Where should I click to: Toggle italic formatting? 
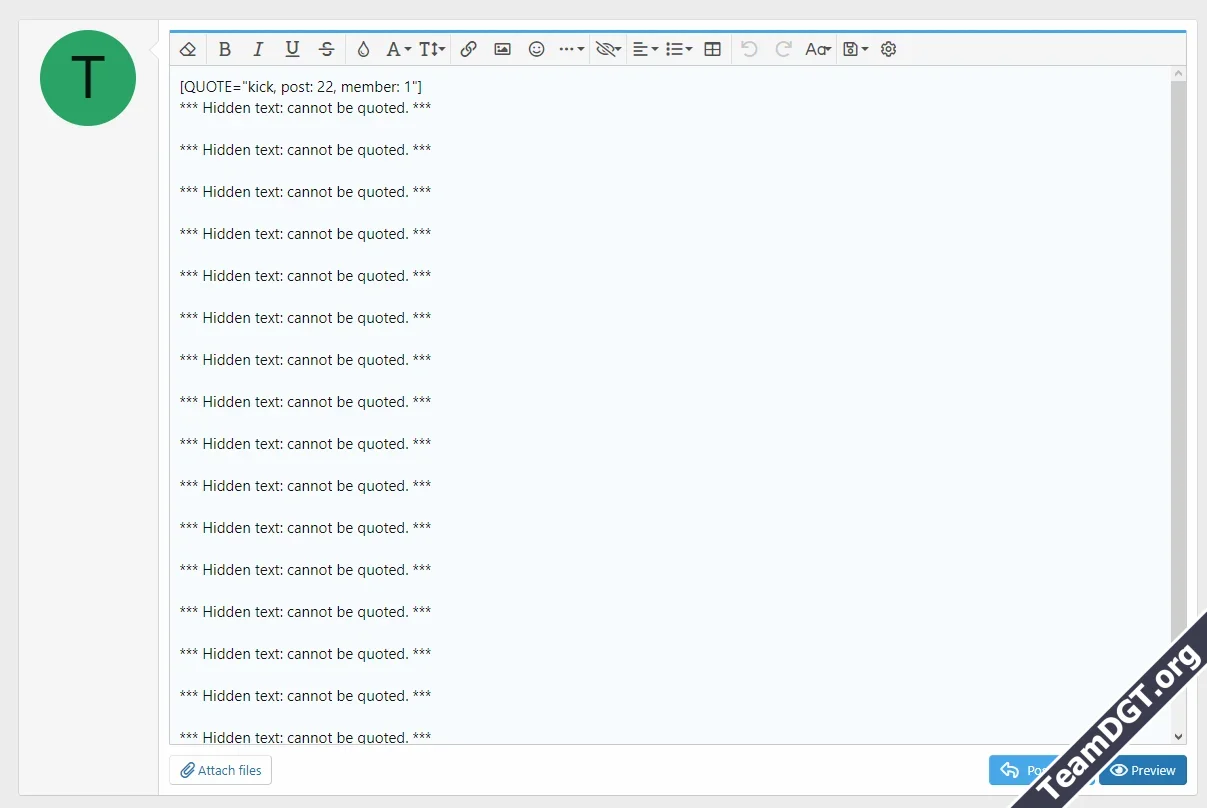point(258,48)
